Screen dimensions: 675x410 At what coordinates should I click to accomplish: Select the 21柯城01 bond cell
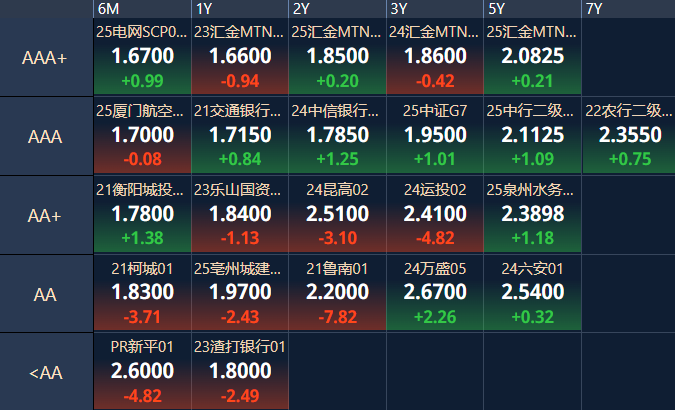(142, 293)
